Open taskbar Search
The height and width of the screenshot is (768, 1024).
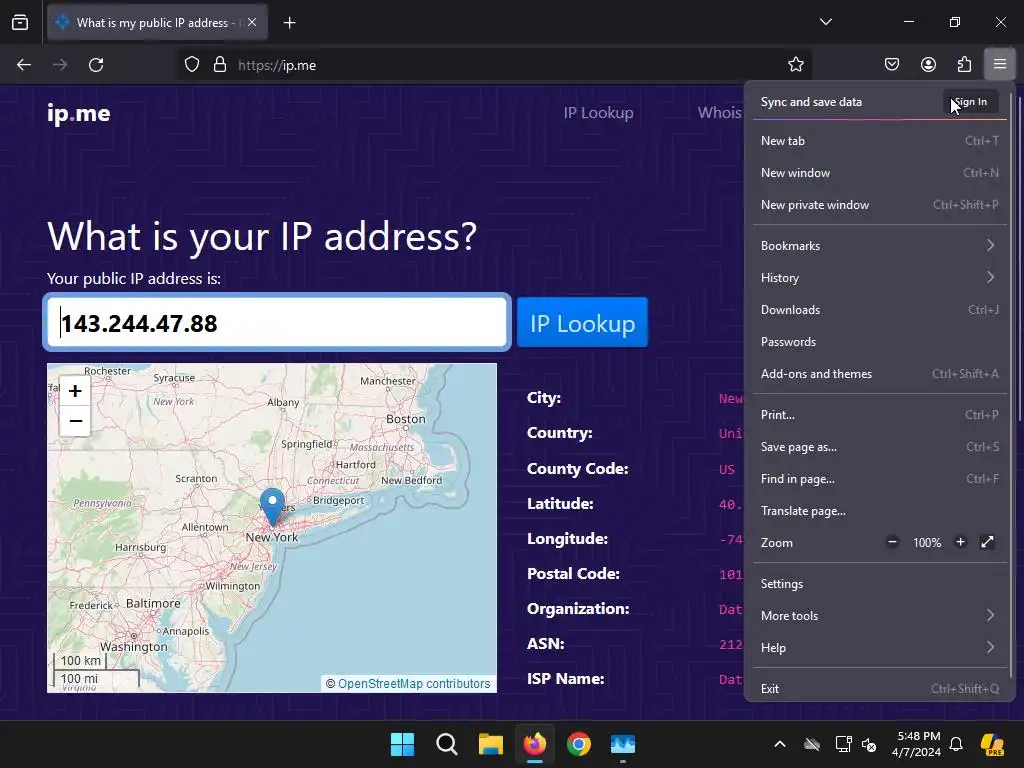pos(447,744)
